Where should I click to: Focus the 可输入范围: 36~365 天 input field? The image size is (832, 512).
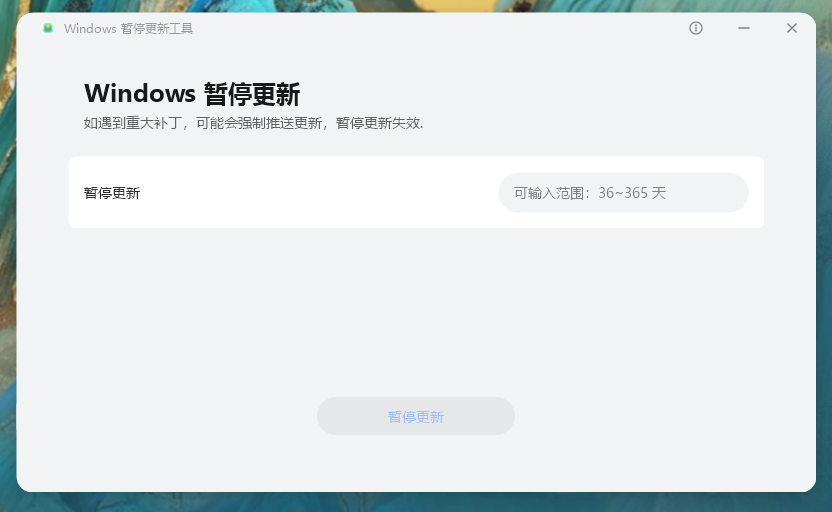[x=623, y=193]
